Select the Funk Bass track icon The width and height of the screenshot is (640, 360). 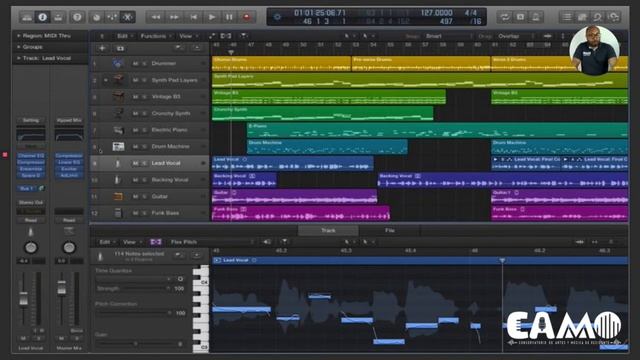pos(118,213)
